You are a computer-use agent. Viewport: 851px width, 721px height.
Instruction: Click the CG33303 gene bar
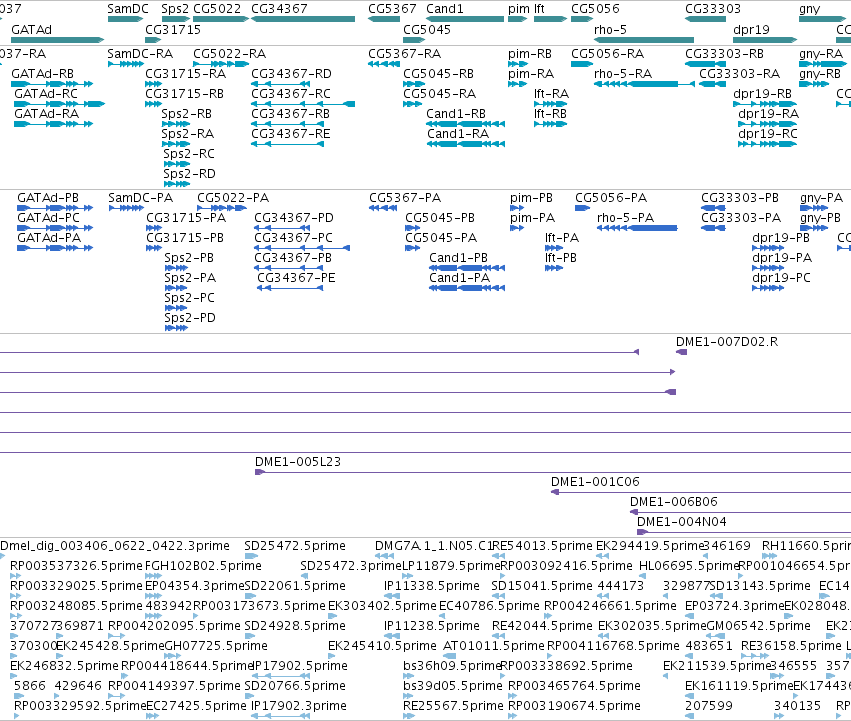coord(706,19)
